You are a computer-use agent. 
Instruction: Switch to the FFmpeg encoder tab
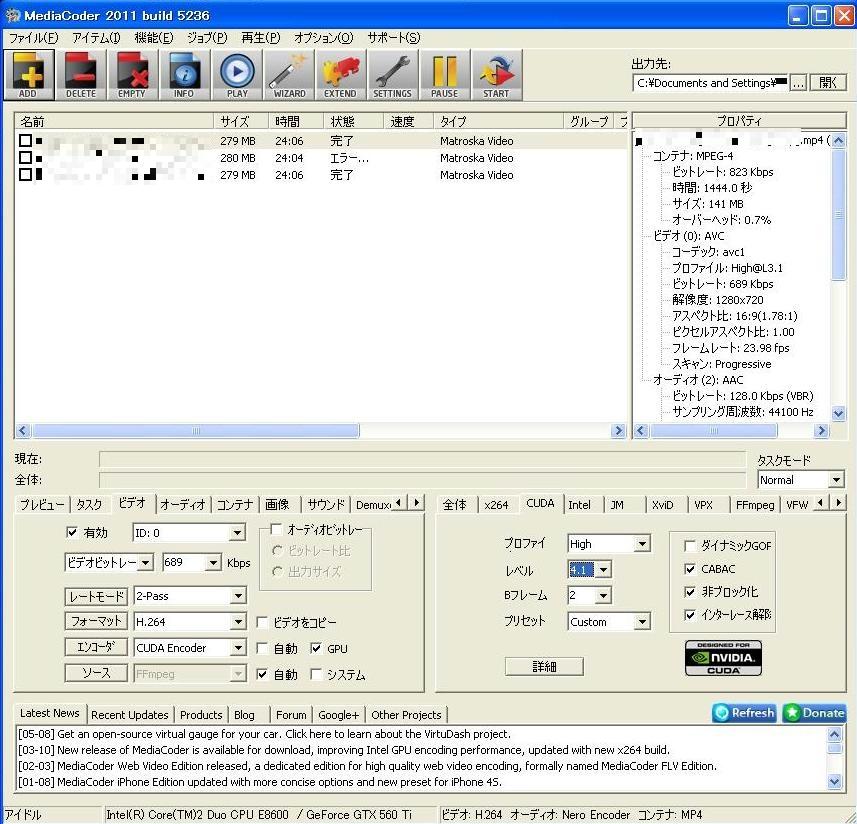click(755, 504)
